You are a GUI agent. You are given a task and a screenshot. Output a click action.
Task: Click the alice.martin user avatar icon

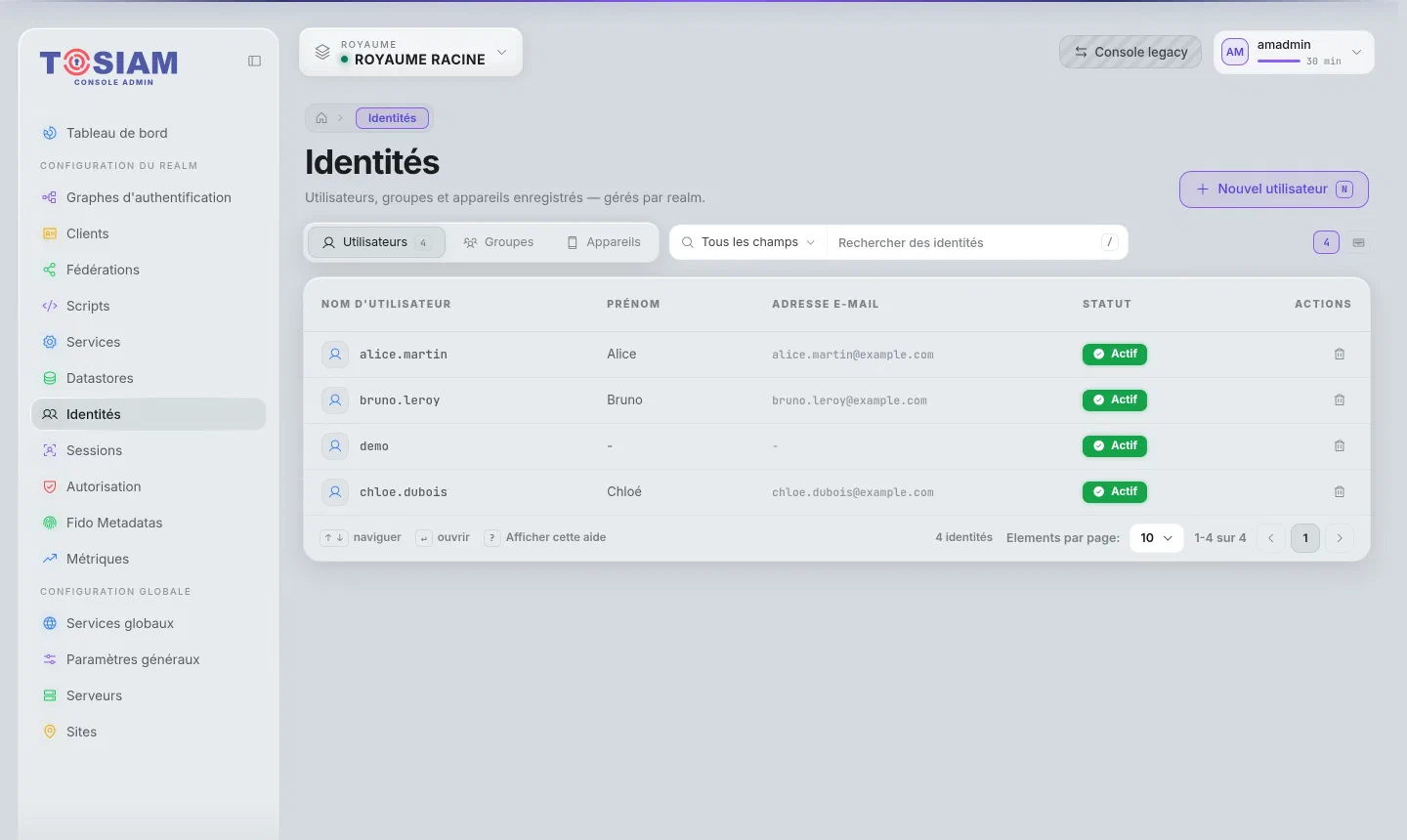pos(335,355)
